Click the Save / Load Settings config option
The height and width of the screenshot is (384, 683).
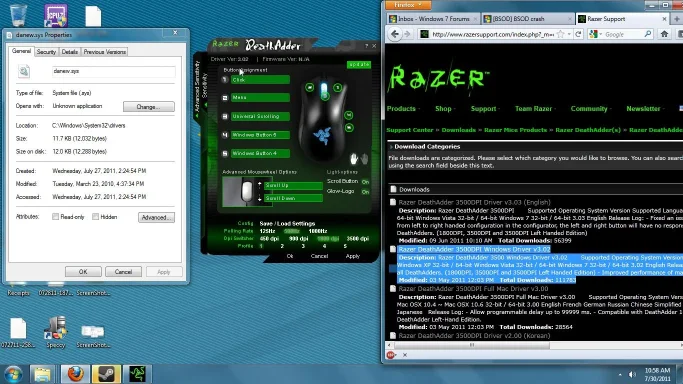tap(287, 223)
